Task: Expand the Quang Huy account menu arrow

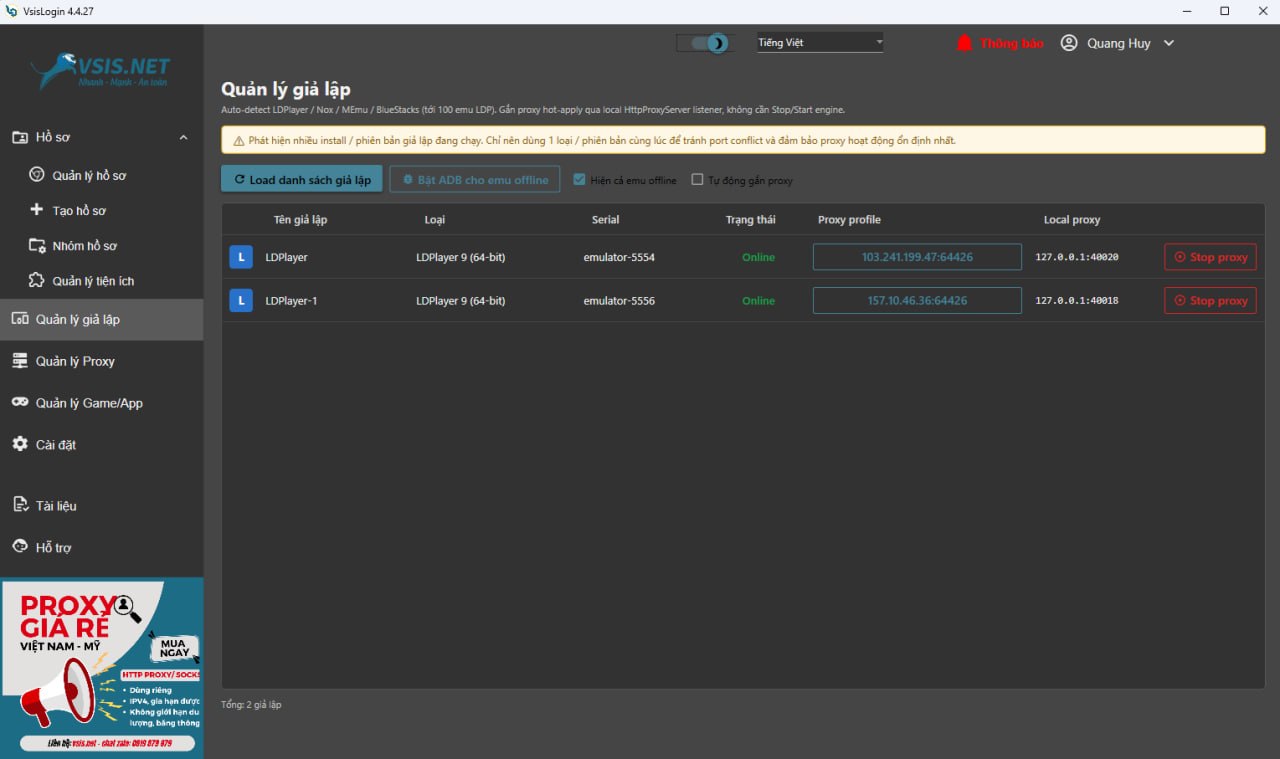Action: [x=1169, y=43]
